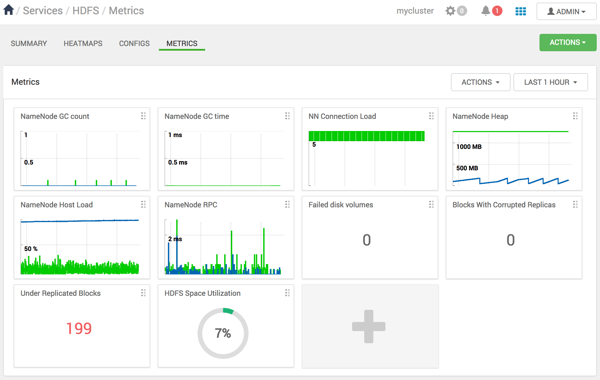Open the LAST 1 HOUR time range dropdown

pyautogui.click(x=550, y=82)
